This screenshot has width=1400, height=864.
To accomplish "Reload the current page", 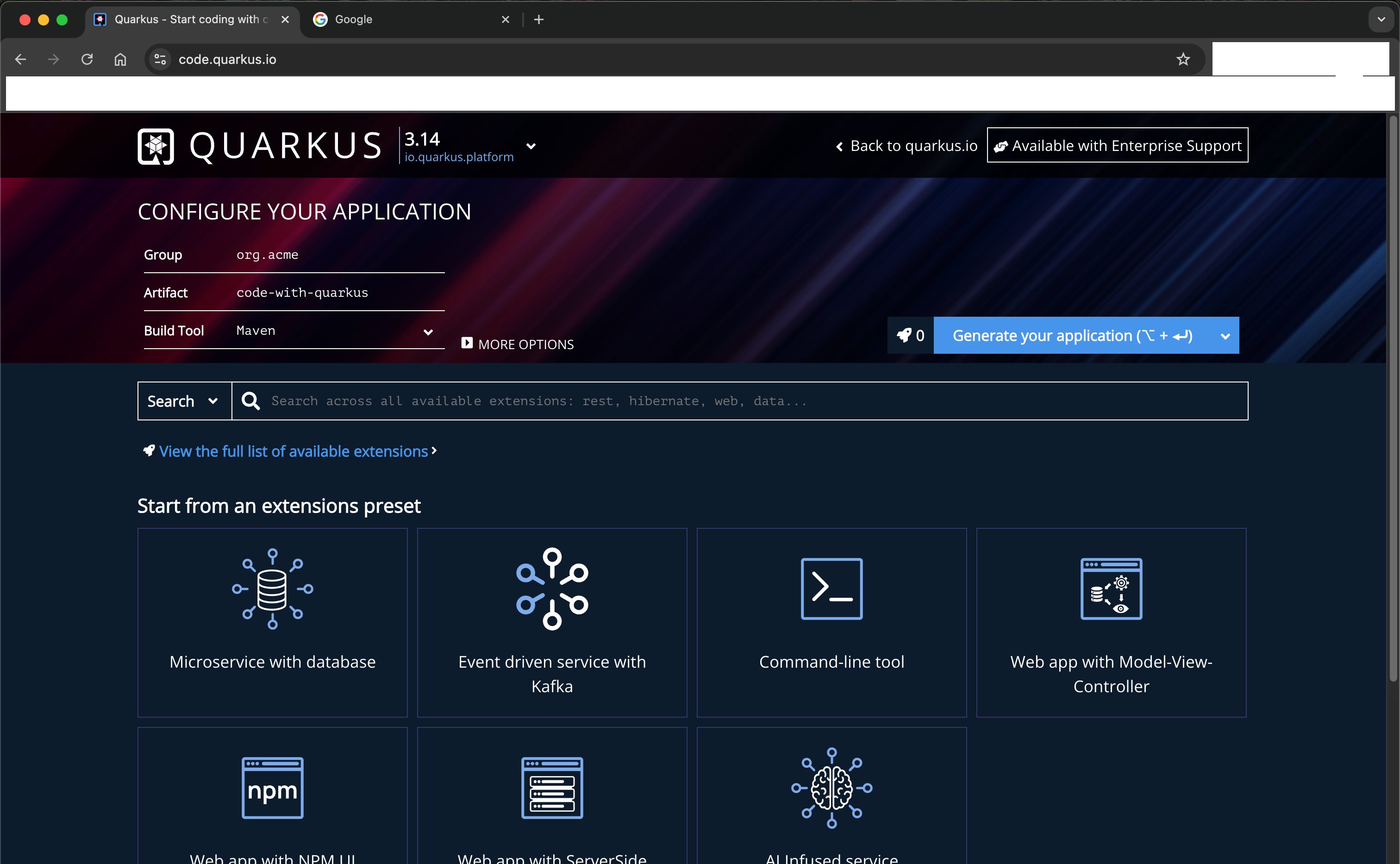I will 87,59.
